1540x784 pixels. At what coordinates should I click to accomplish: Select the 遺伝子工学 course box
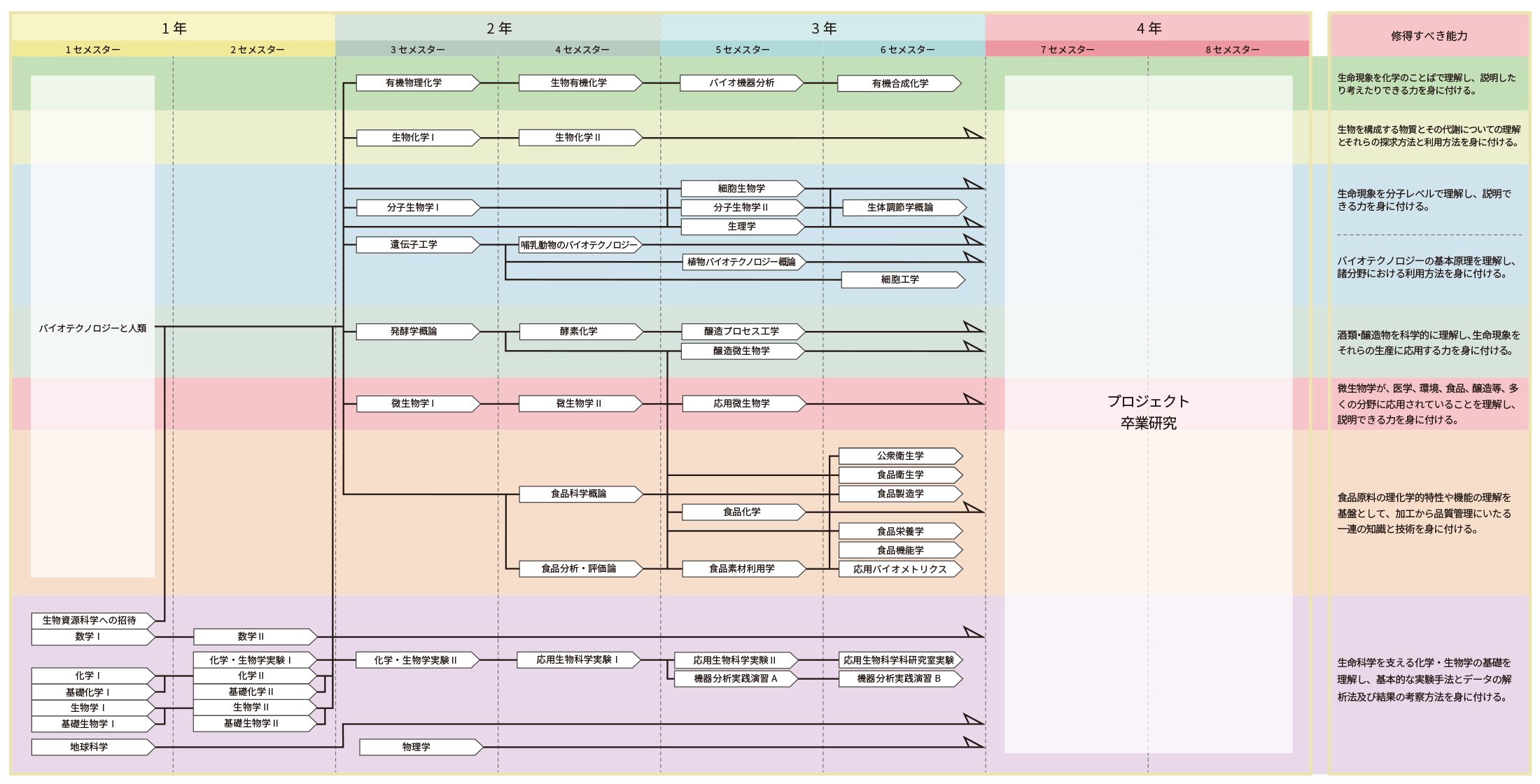(414, 245)
